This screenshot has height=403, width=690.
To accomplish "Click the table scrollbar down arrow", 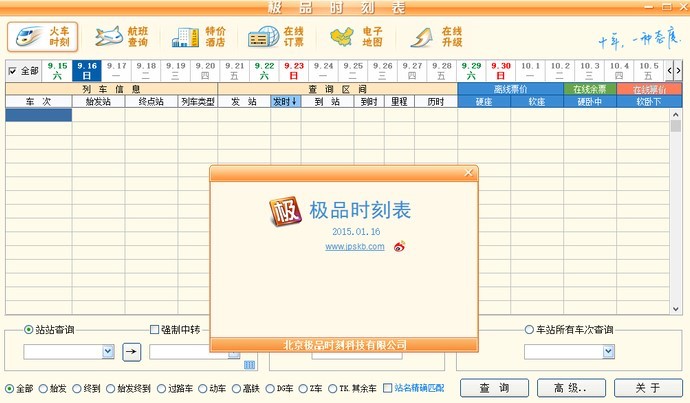I will click(x=675, y=309).
